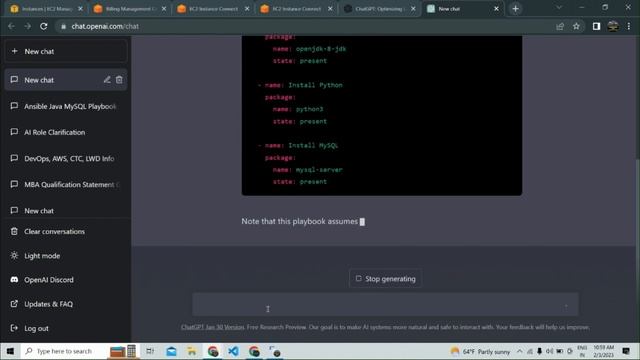Image resolution: width=640 pixels, height=360 pixels.
Task: Open the tab search dropdown arrow in Chrome
Action: [559, 7]
